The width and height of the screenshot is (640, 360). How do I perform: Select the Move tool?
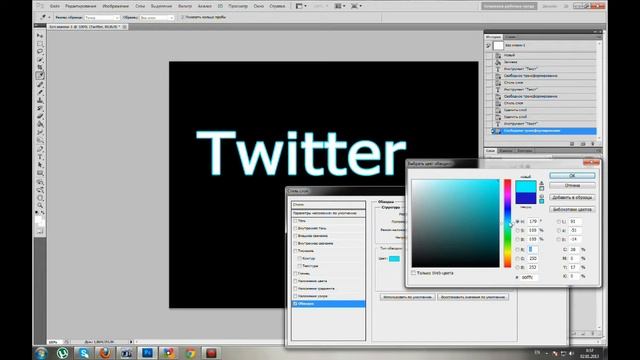pos(40,36)
